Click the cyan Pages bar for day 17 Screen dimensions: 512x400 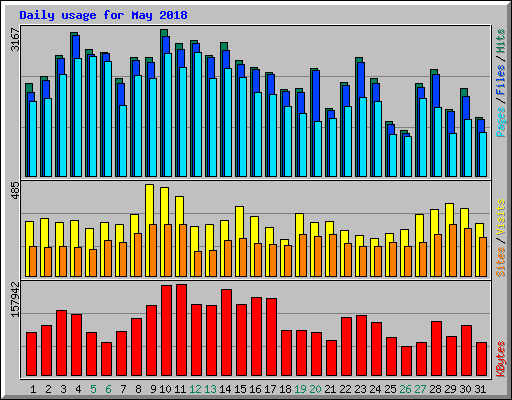[x=273, y=135]
